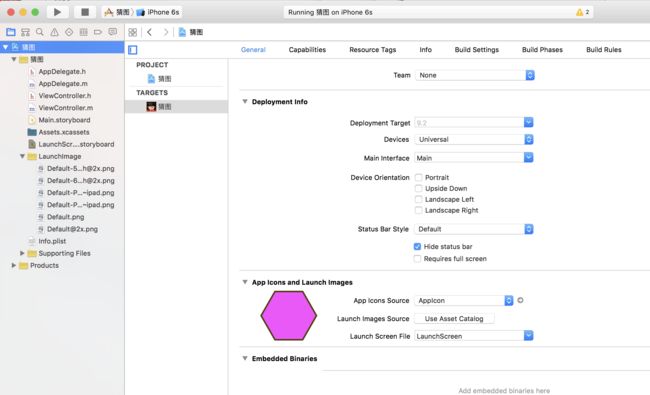The width and height of the screenshot is (650, 395).
Task: Click the project icon in jump bar
Action: 182,32
